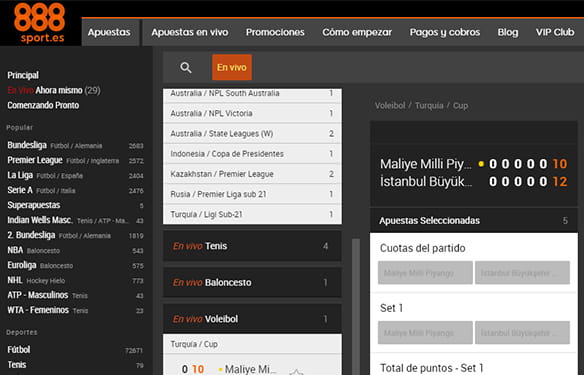Go to Cómo empezar
The image size is (584, 375).
pyautogui.click(x=357, y=32)
